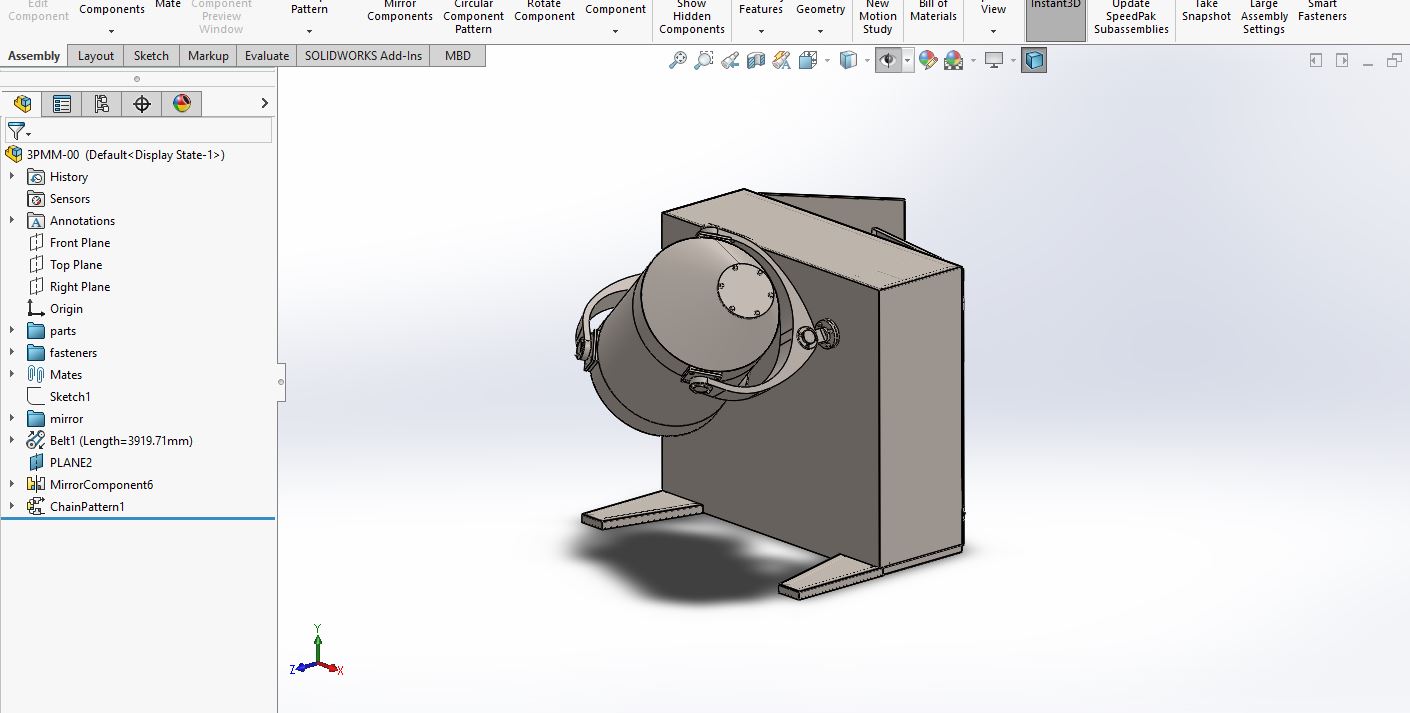Toggle the perspective view cube button
This screenshot has height=713, width=1410.
click(x=1034, y=61)
